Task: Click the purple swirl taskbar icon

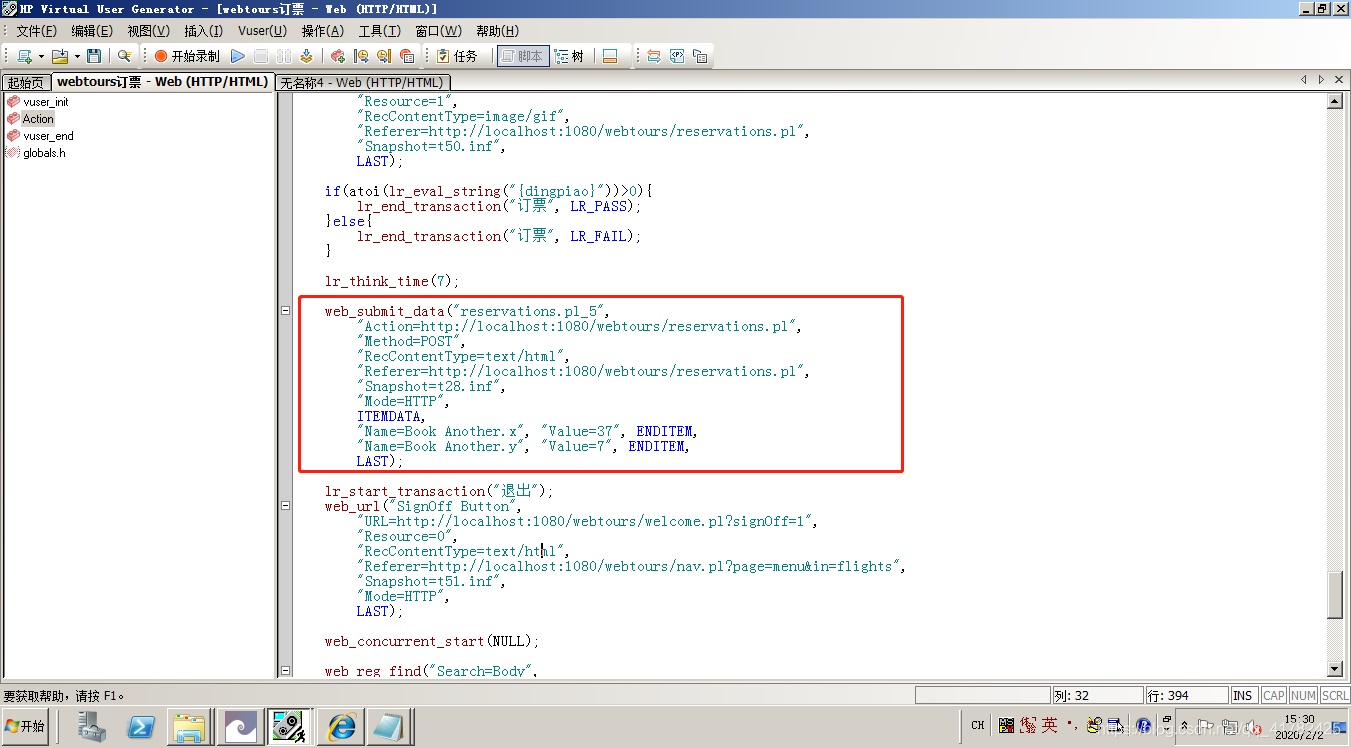Action: click(x=240, y=726)
